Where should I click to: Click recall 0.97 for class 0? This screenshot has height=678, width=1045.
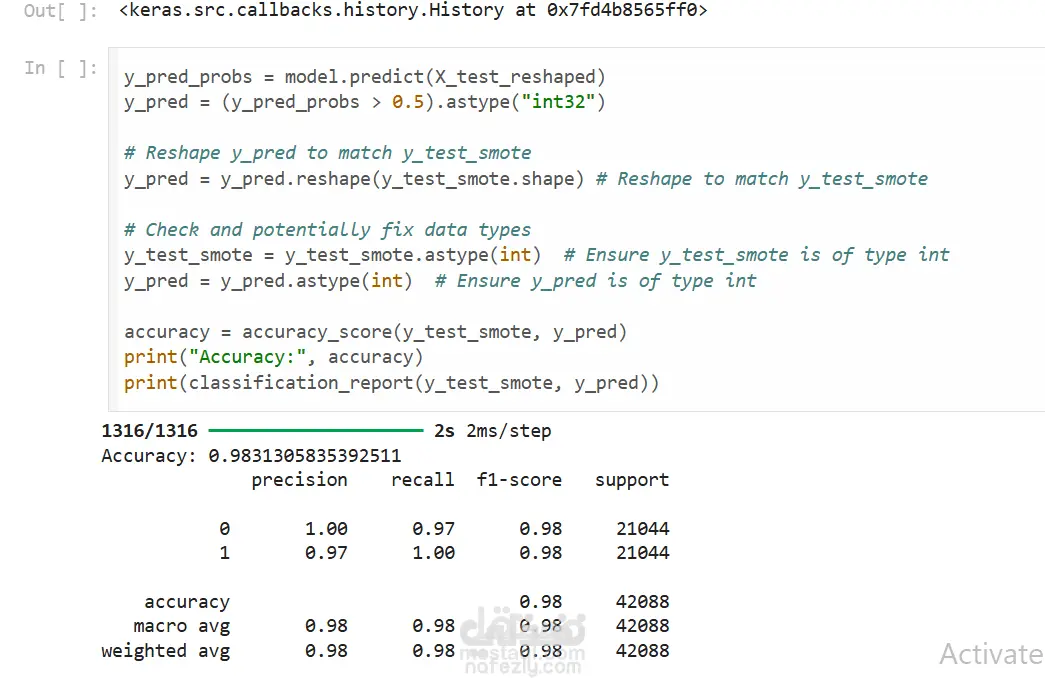433,529
